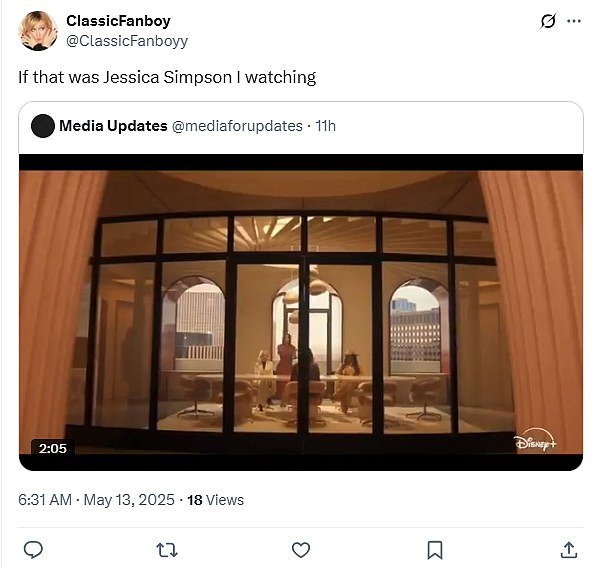Like the tweet with the heart icon
Screen dimensions: 600x568
[301, 550]
